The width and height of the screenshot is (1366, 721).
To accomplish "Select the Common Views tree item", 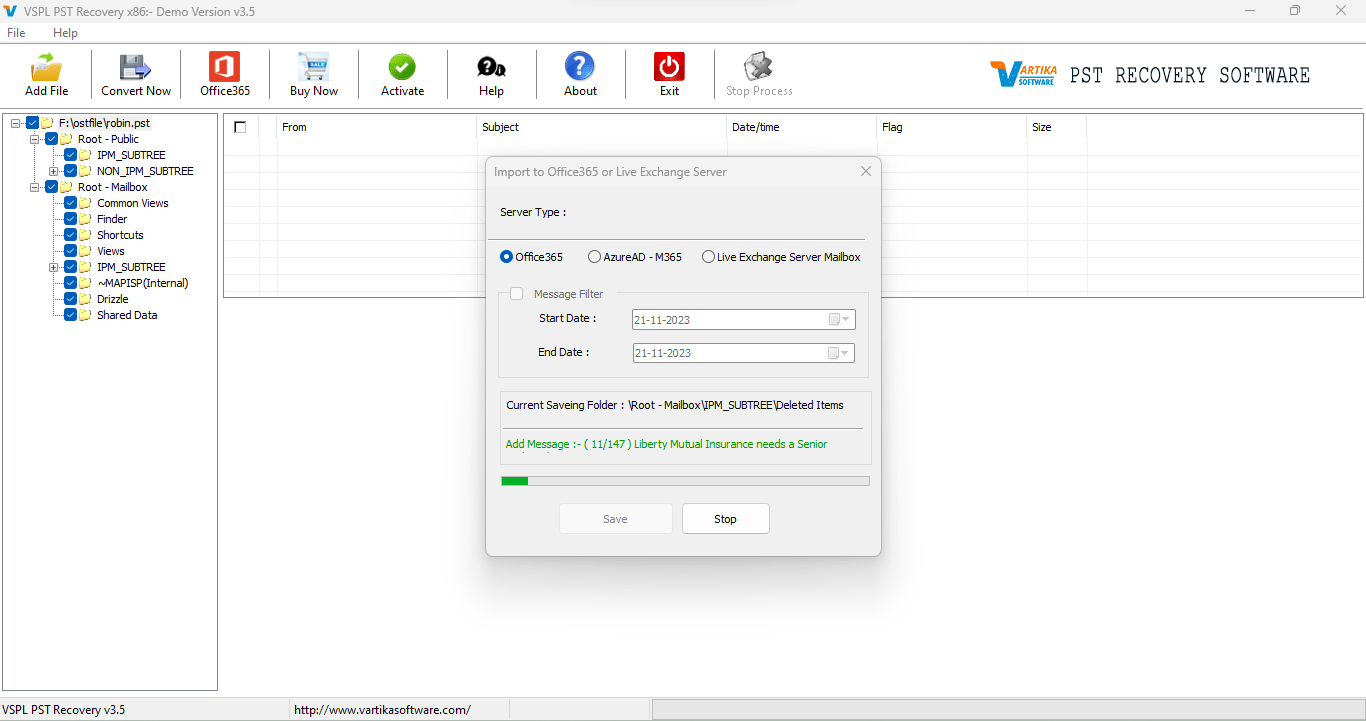I will (x=133, y=203).
